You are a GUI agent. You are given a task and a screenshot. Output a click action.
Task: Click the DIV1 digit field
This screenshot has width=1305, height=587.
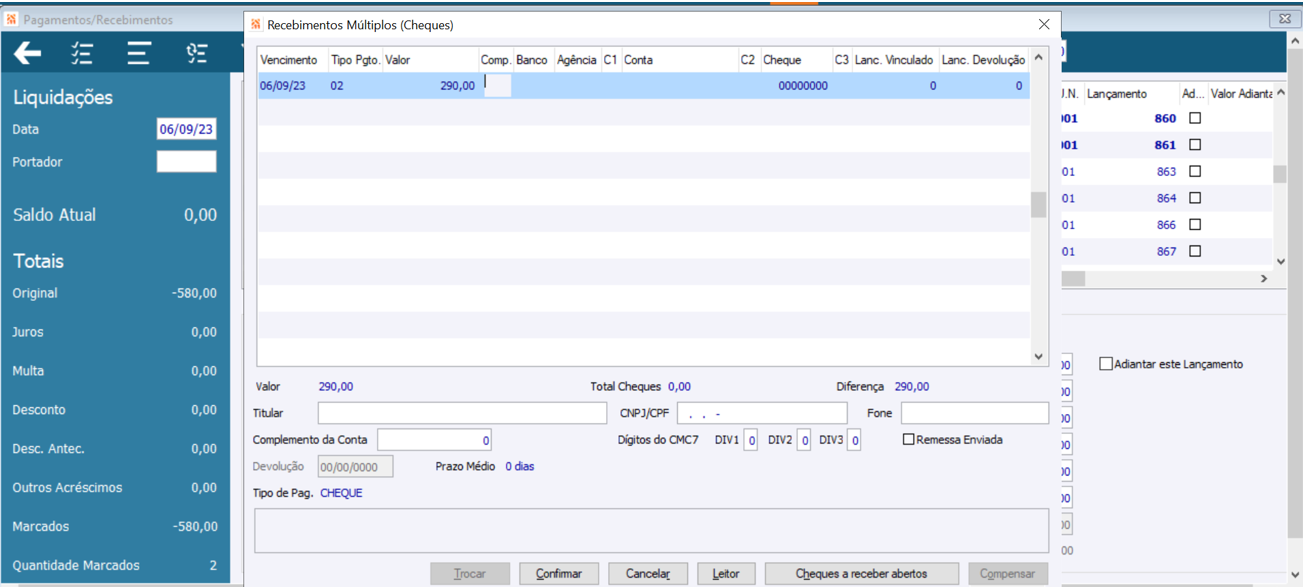tap(750, 440)
